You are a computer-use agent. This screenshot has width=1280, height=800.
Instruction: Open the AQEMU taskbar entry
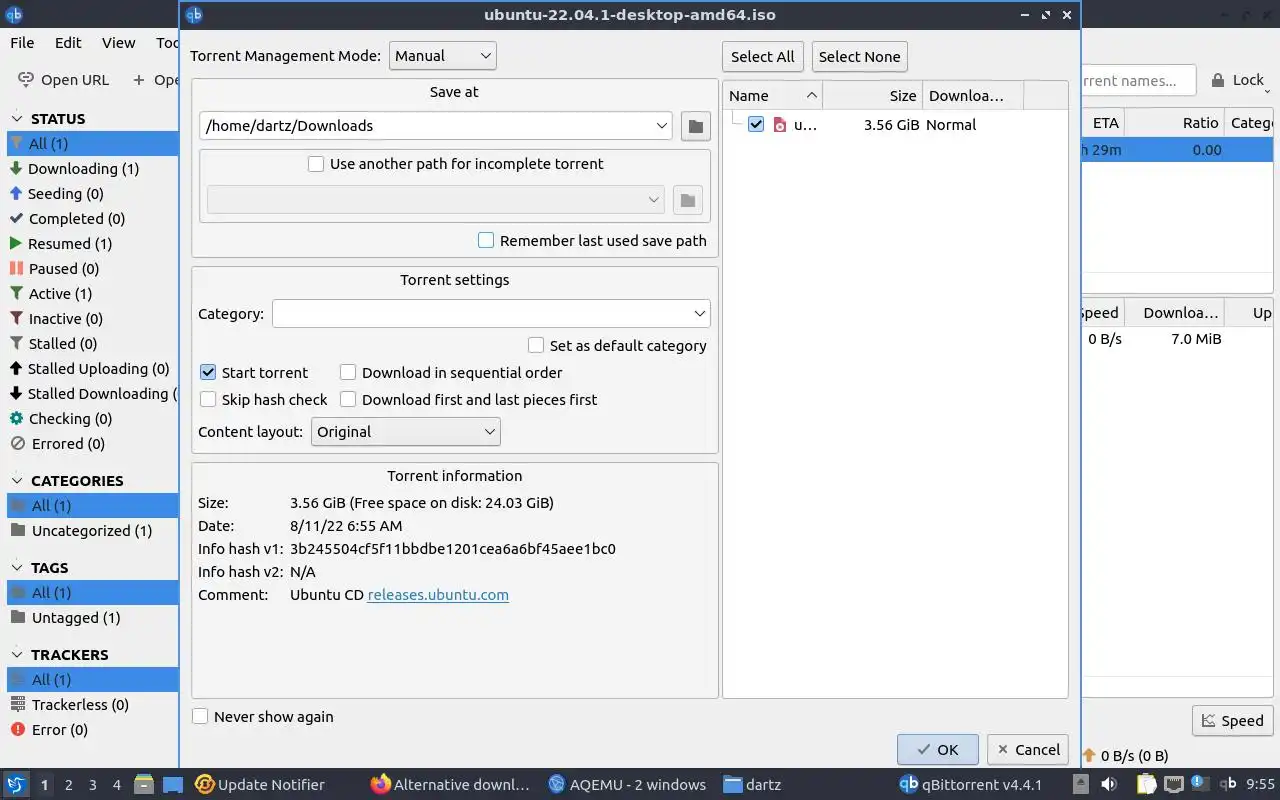627,785
